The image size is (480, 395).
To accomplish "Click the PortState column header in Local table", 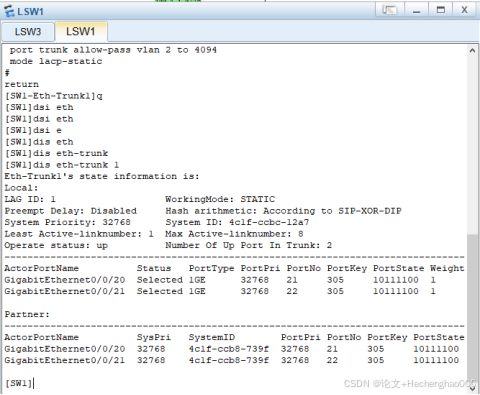I will tap(398, 269).
